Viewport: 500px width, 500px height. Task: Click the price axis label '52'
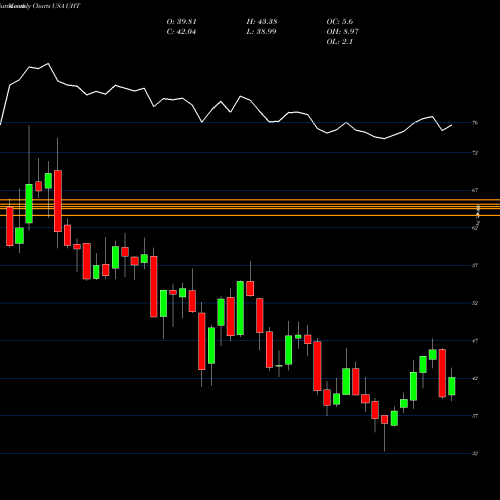[x=475, y=303]
